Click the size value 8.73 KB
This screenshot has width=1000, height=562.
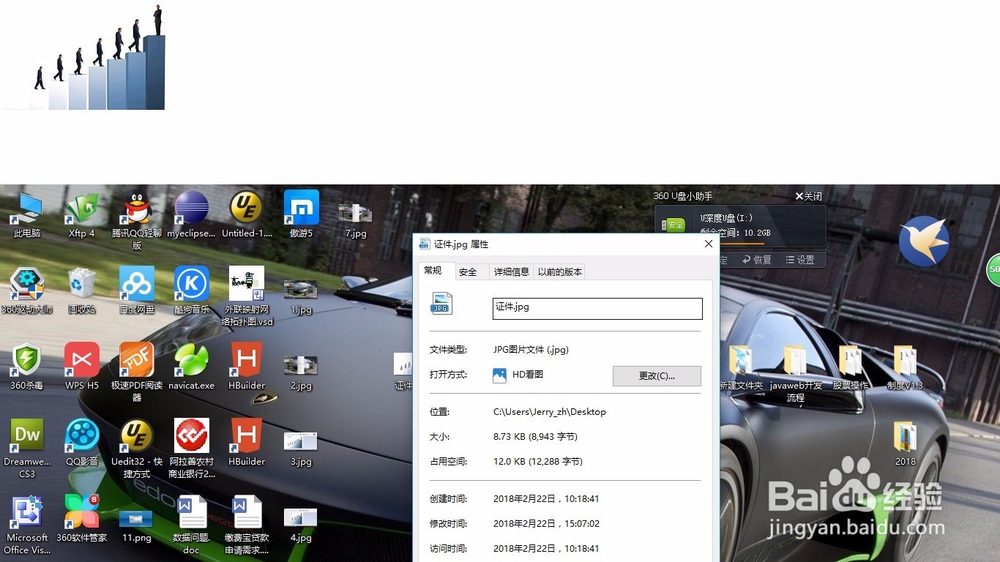(x=512, y=436)
